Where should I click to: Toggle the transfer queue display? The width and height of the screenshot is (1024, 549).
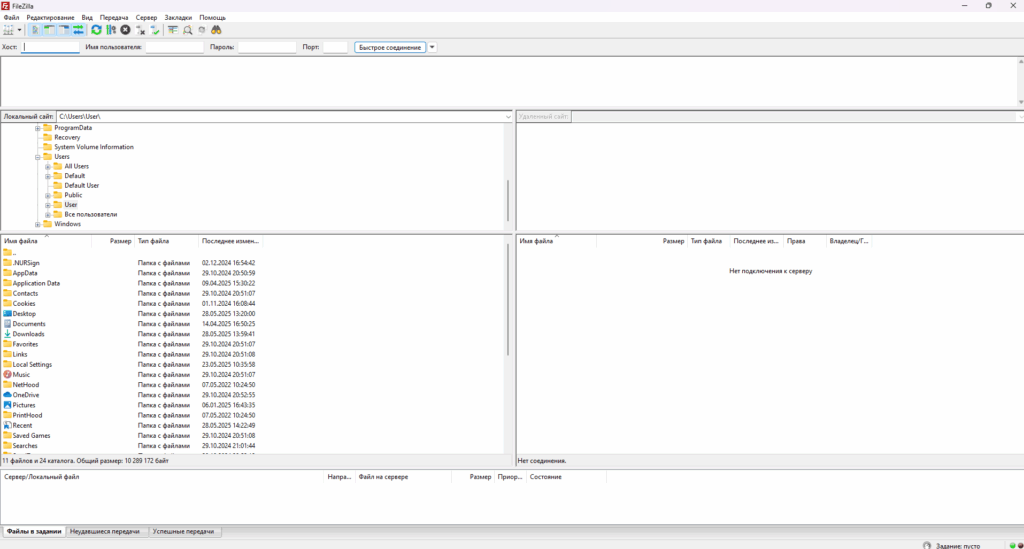78,30
